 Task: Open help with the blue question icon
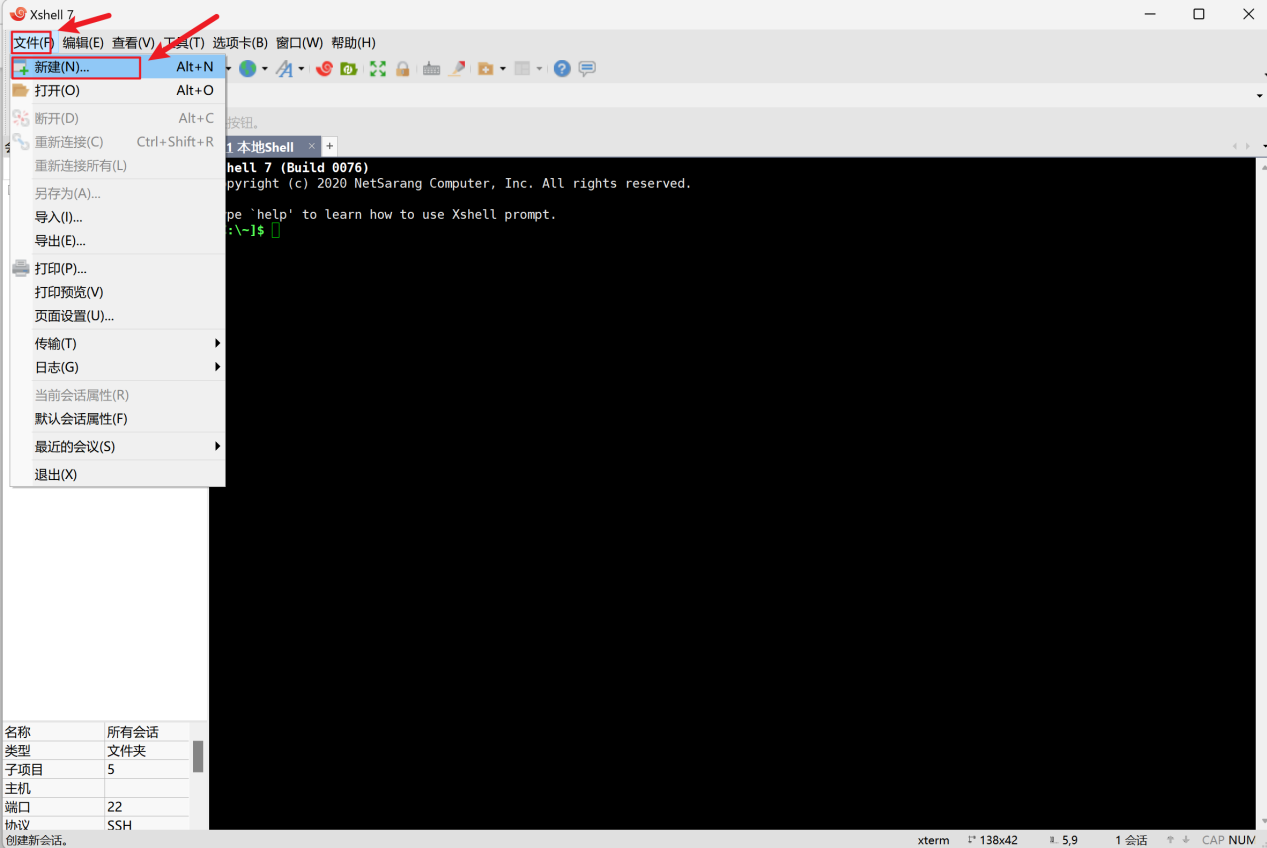562,68
